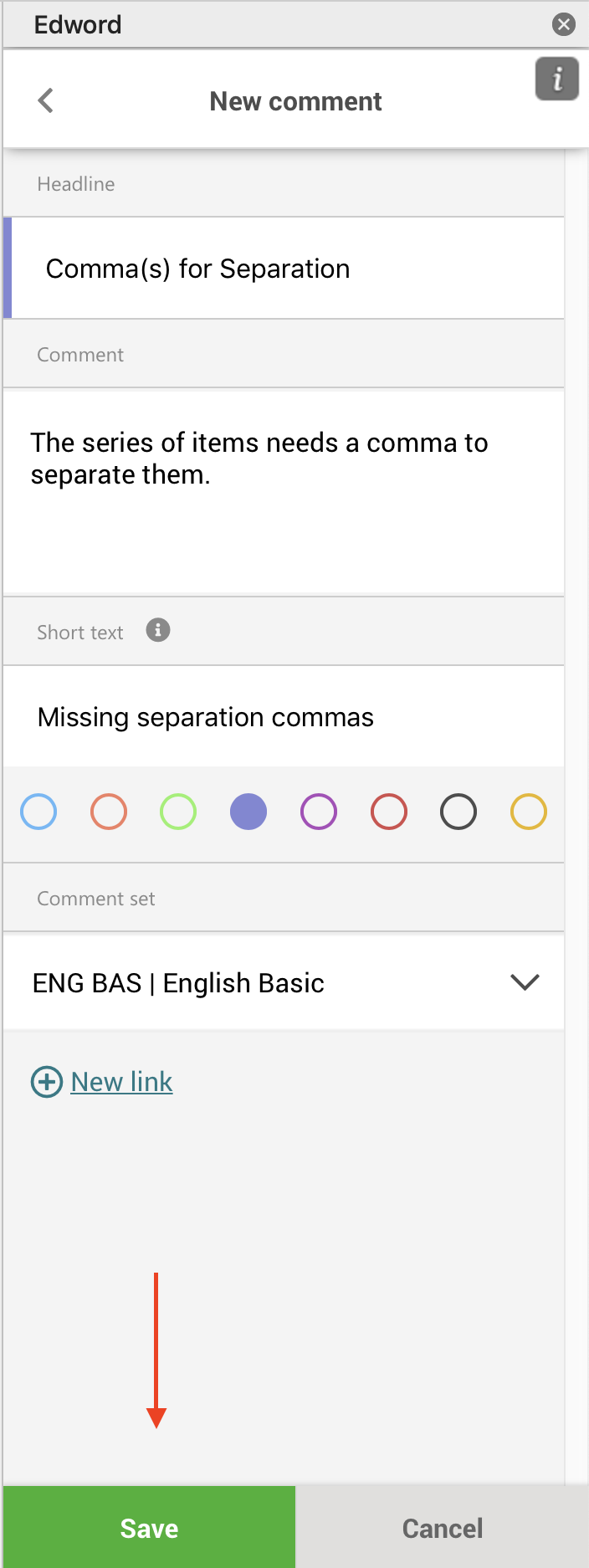
Task: Select the yellow color circle
Action: (529, 812)
